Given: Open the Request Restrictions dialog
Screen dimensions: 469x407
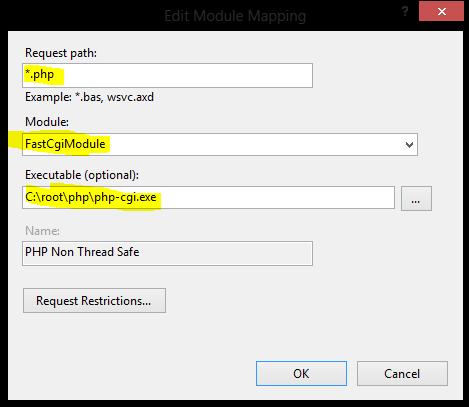Looking at the screenshot, I should point(94,300).
